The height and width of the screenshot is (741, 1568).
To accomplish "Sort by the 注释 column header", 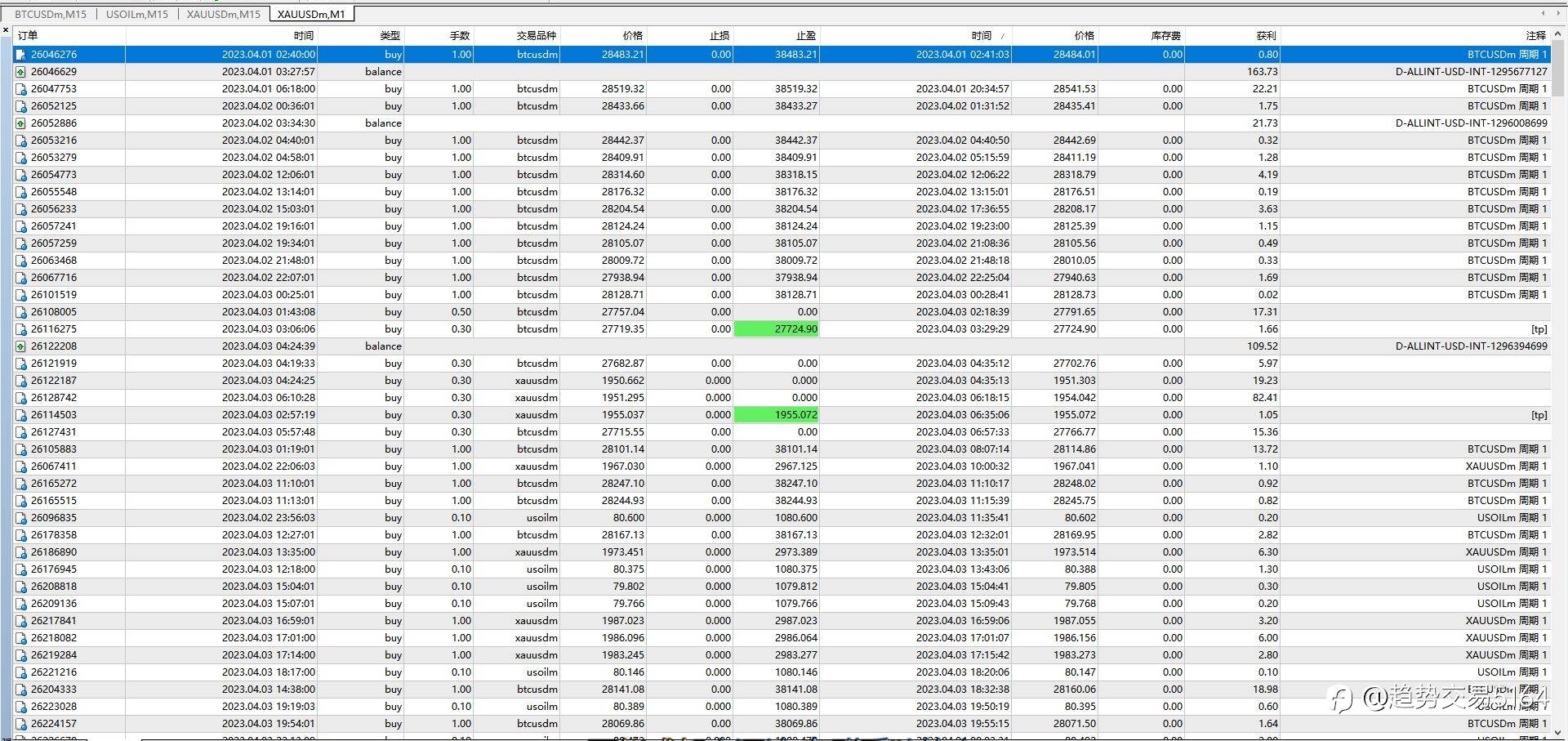I will (x=1536, y=35).
